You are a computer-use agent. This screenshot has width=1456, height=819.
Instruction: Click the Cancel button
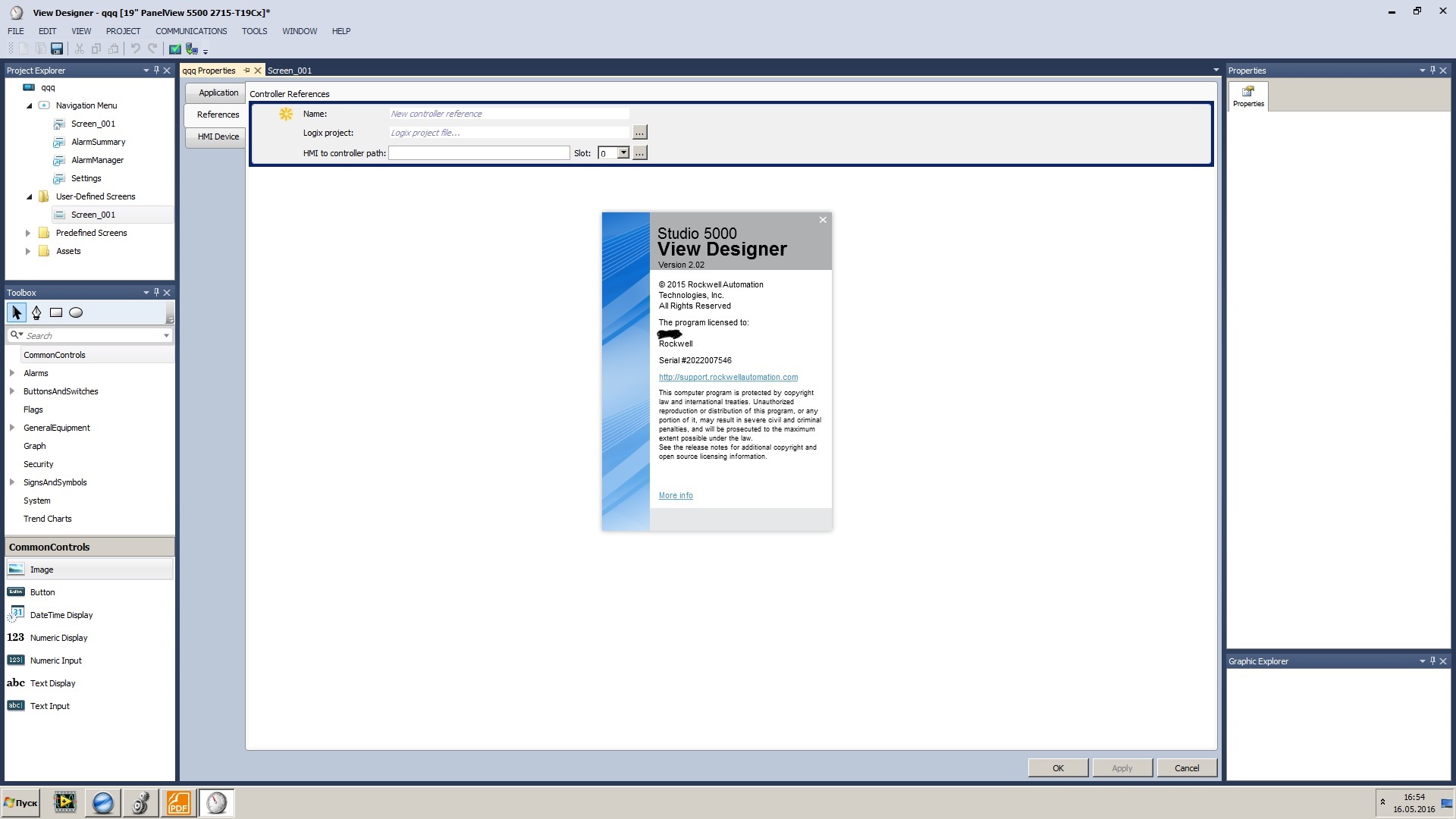point(1187,768)
